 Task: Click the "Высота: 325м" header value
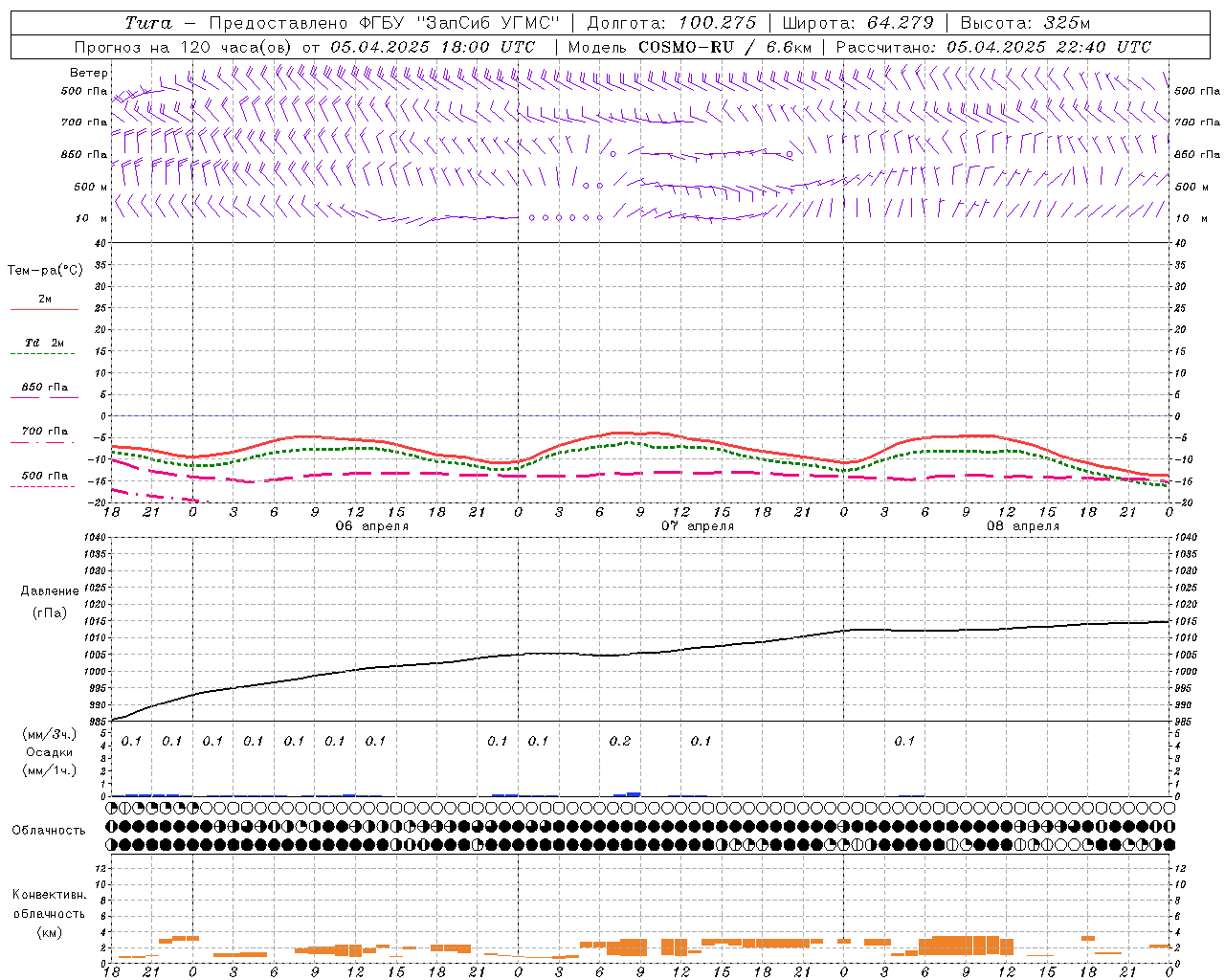pos(1025,23)
